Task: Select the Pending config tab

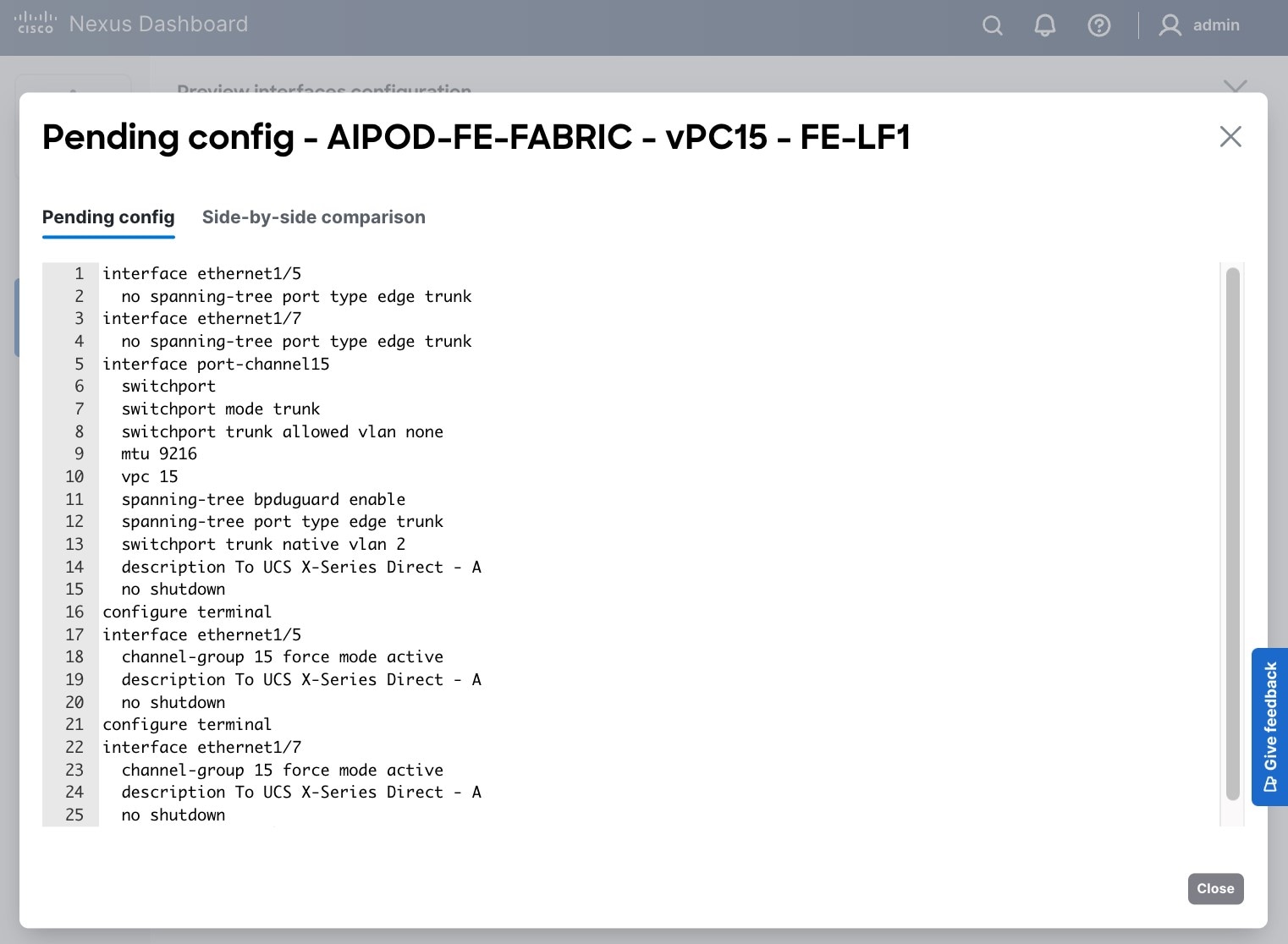Action: (108, 217)
